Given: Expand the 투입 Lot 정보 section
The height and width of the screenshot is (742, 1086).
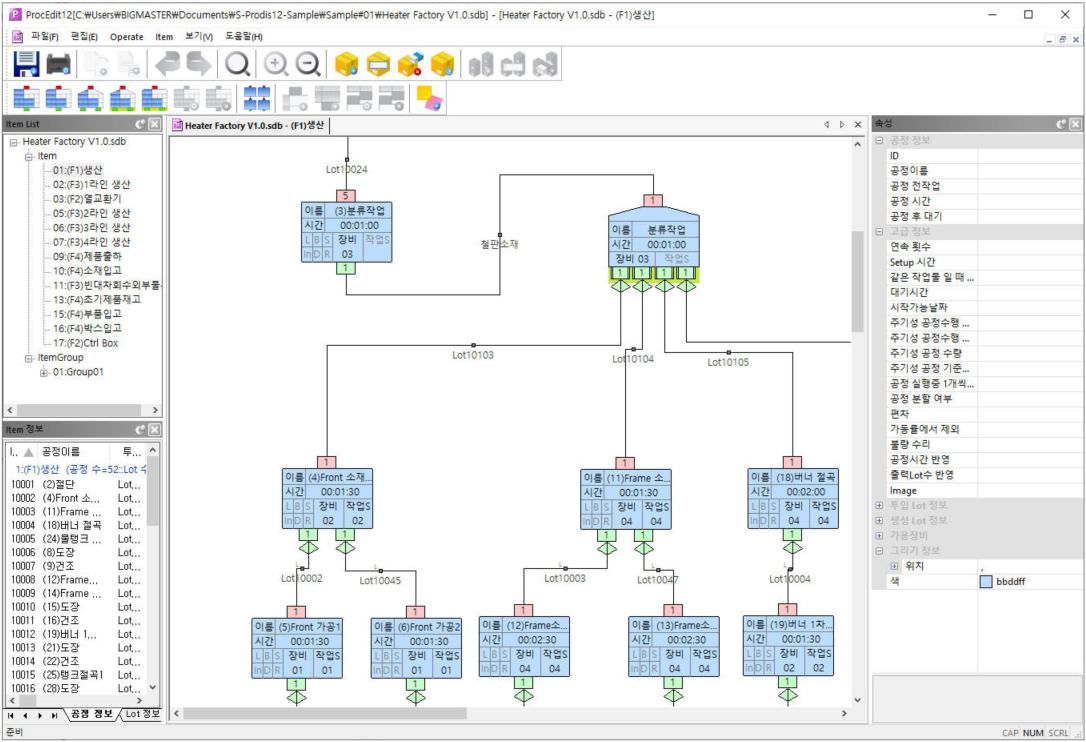Looking at the screenshot, I should [879, 506].
